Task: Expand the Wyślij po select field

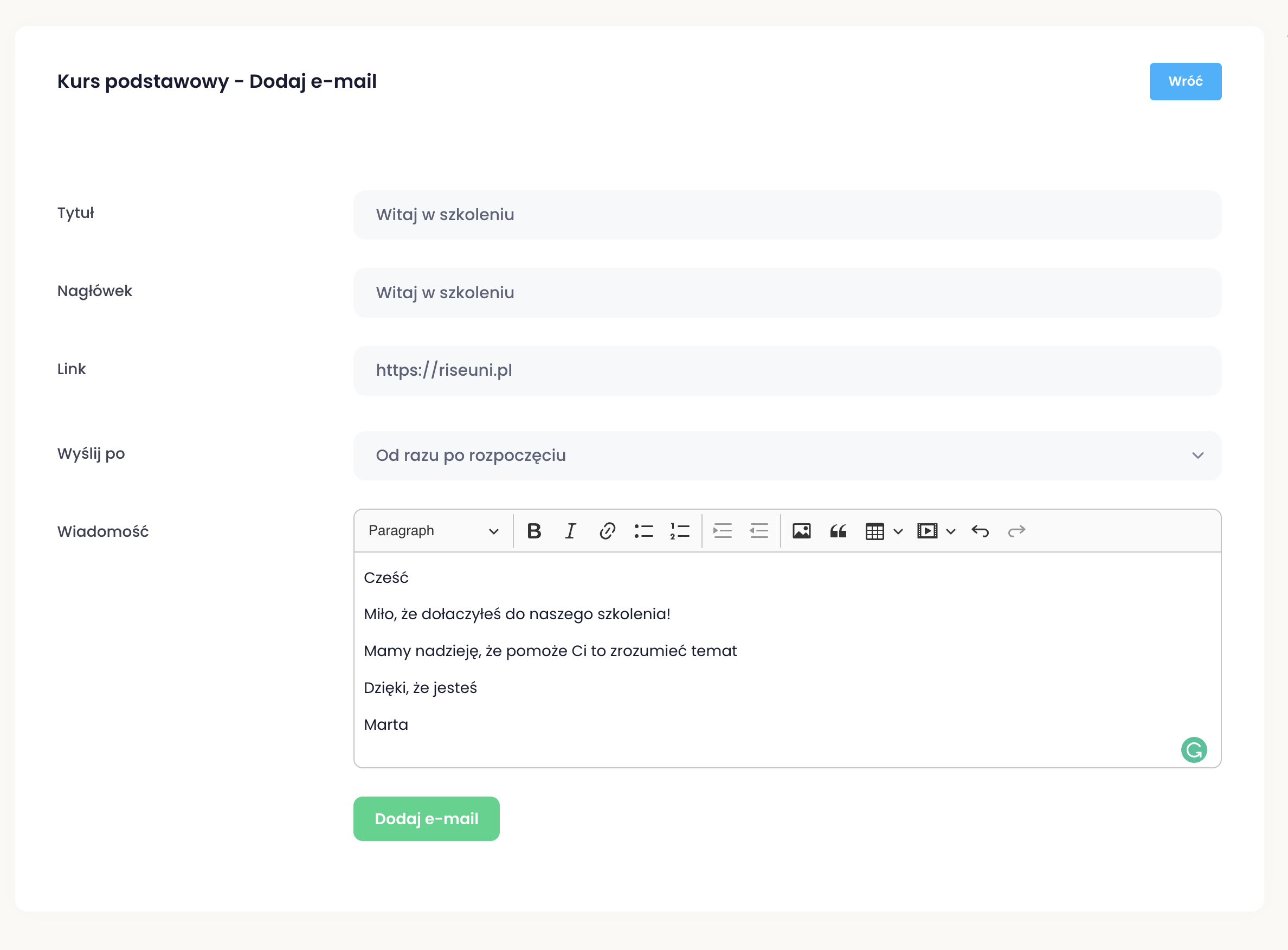Action: [787, 455]
